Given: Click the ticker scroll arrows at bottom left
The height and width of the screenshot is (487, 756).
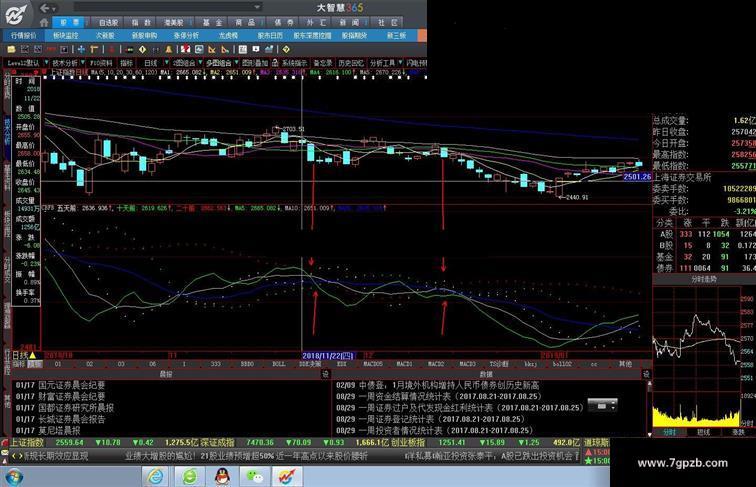Looking at the screenshot, I should 17,456.
